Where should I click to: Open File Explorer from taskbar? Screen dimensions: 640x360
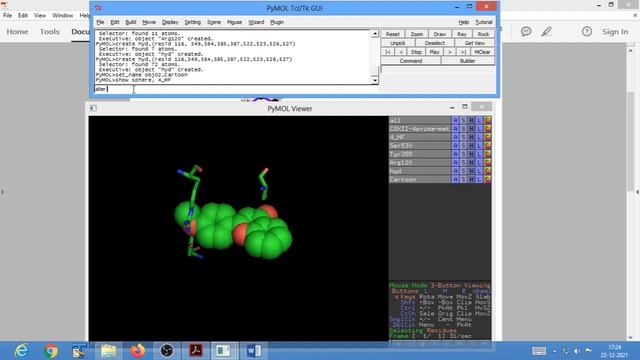click(x=108, y=351)
